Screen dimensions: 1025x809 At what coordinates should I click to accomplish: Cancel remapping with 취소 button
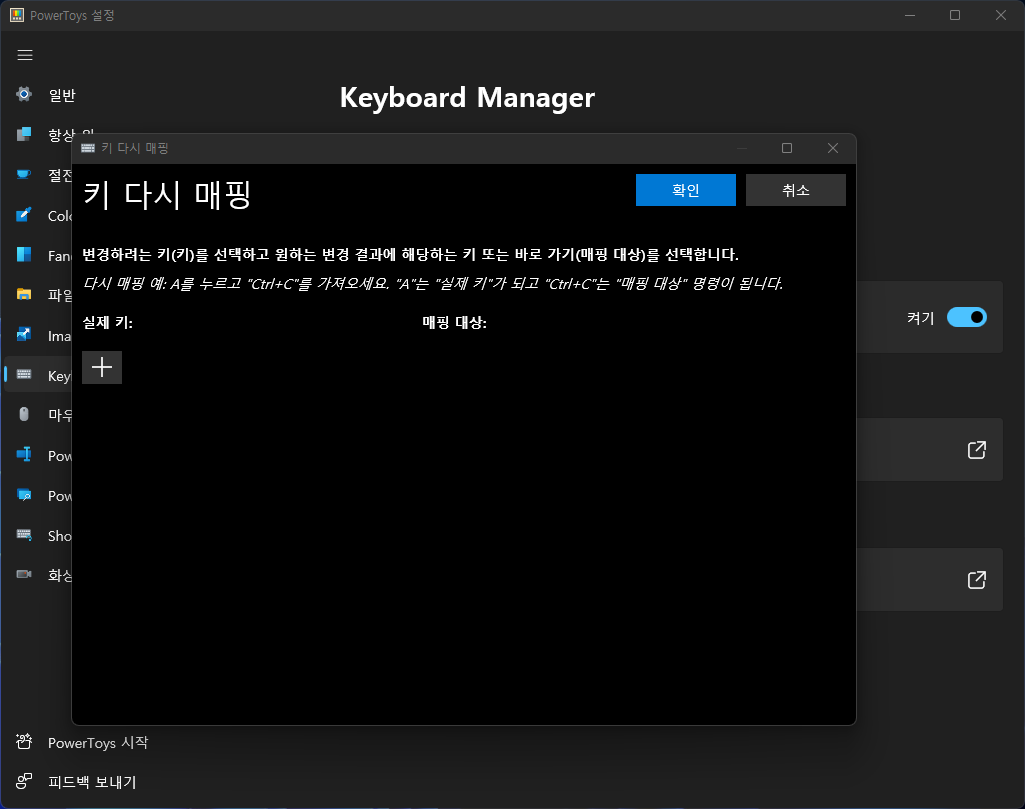click(796, 190)
